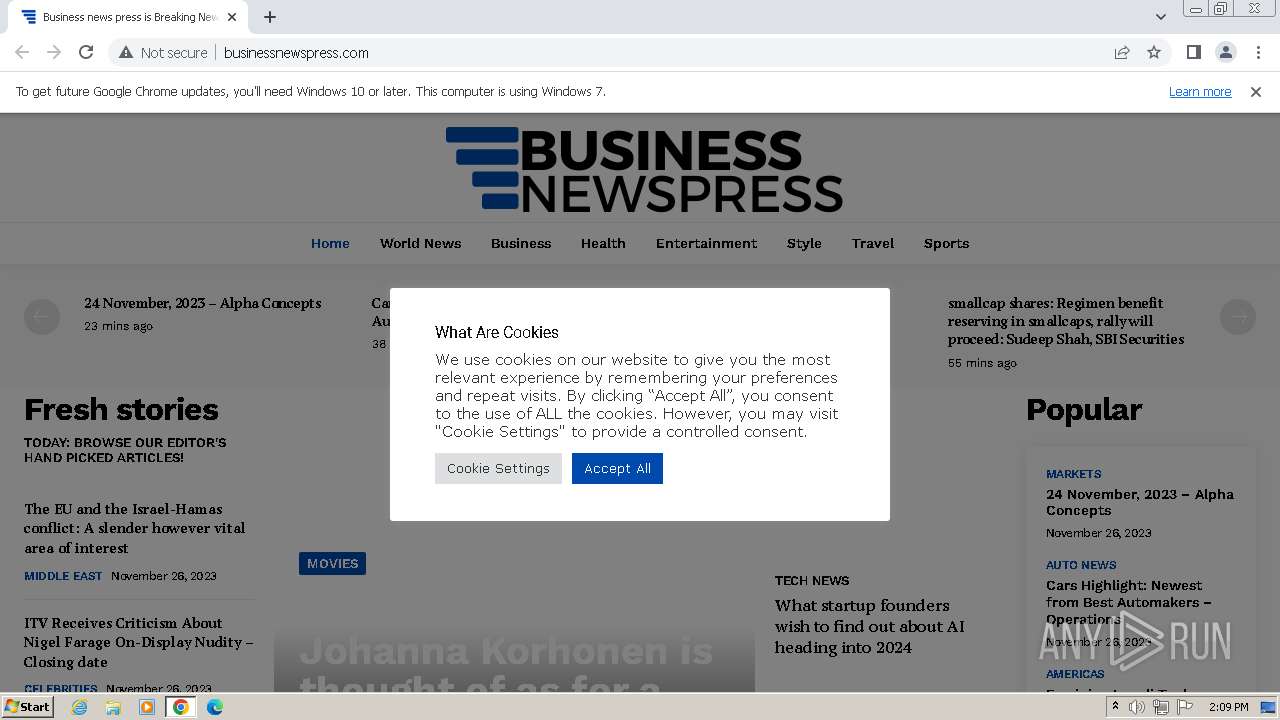The width and height of the screenshot is (1280, 720).
Task: Click the share page icon
Action: point(1122,52)
